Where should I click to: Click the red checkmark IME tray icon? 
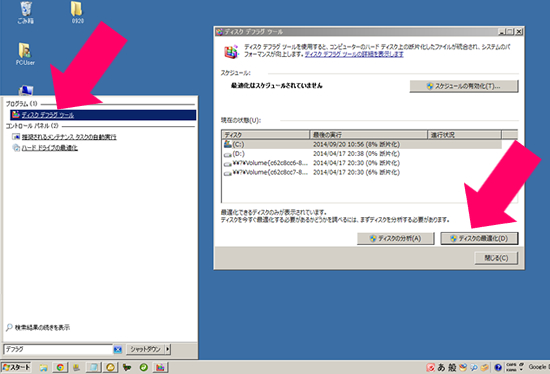[430, 367]
